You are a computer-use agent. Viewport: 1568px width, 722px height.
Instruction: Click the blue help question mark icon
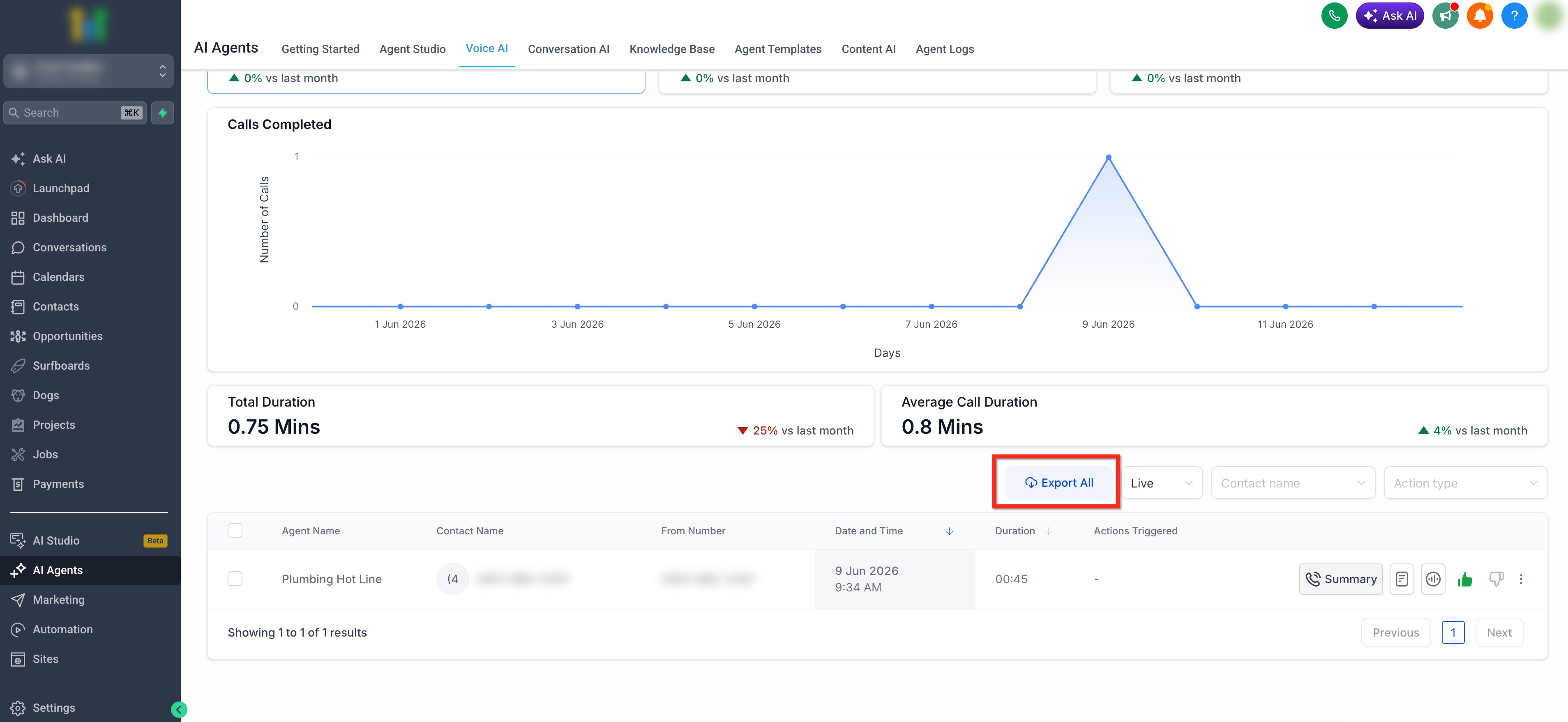coord(1514,16)
